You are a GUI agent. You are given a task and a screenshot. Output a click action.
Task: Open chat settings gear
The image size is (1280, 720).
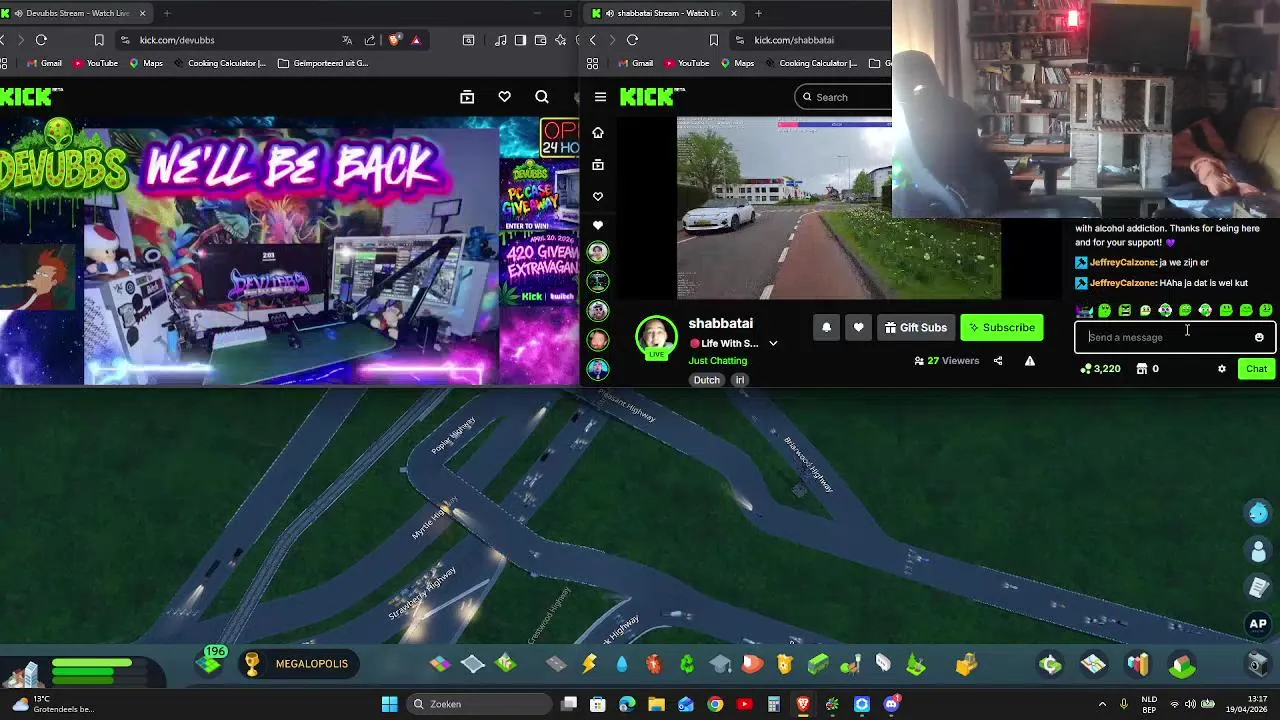[1221, 369]
